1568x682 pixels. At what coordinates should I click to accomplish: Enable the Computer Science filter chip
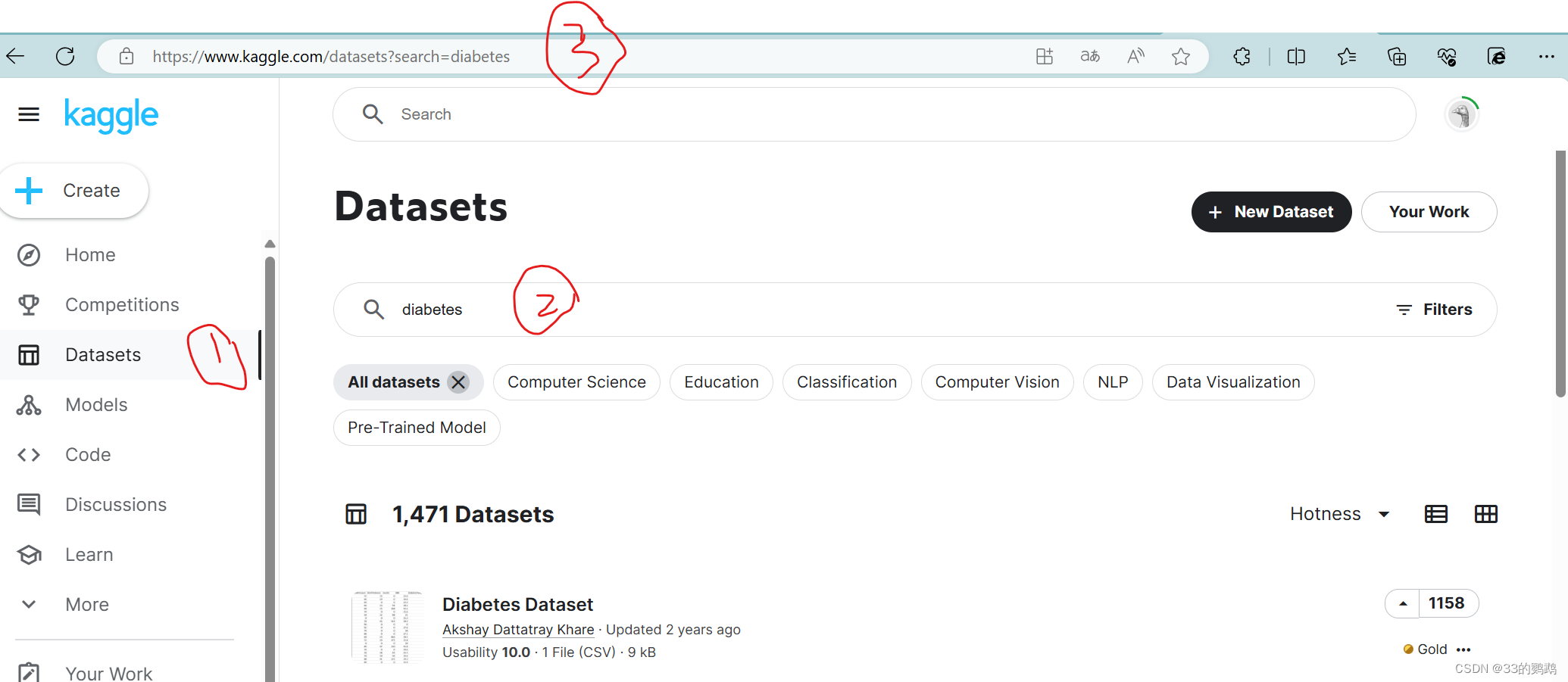[x=576, y=382]
